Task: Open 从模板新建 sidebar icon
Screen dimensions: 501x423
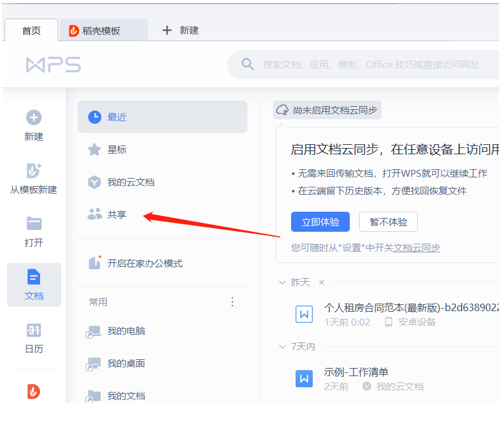Action: click(x=34, y=171)
